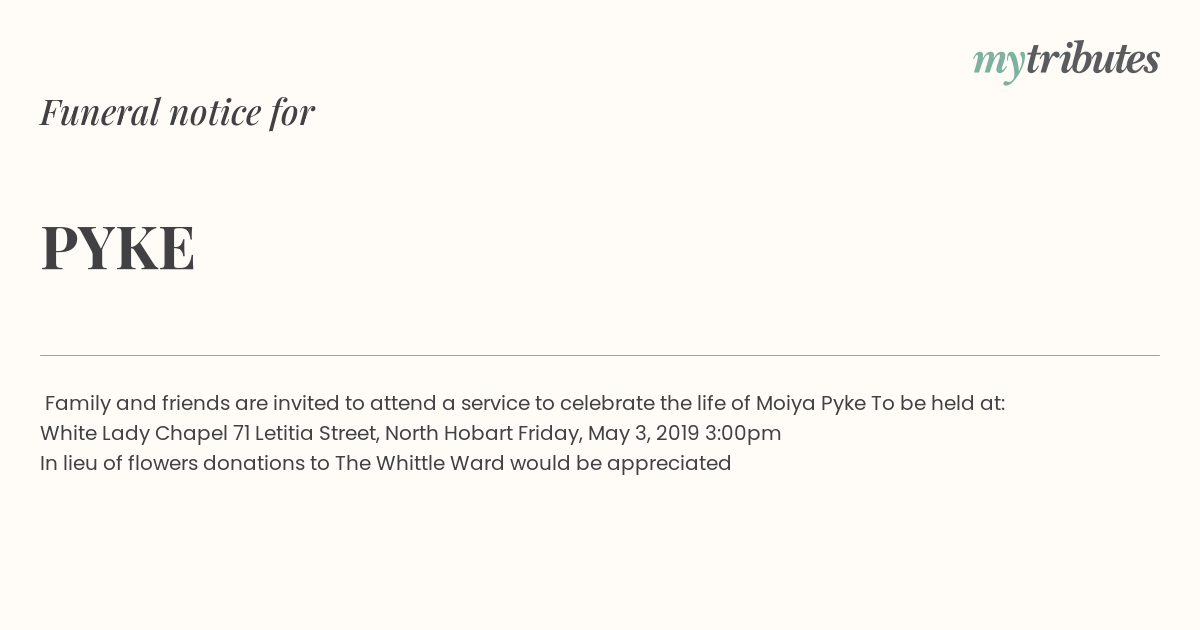
Task: Click the "White Lady Chapel" venue name
Action: (x=134, y=433)
